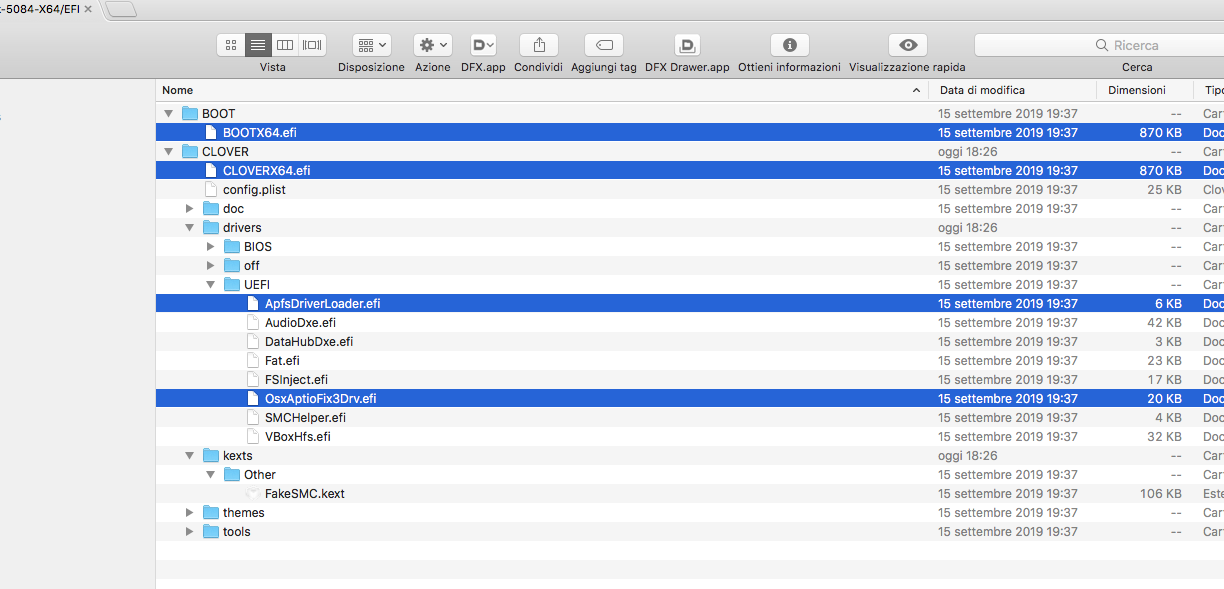The height and width of the screenshot is (589, 1224).
Task: Switch to gallery cover flow view
Action: (313, 45)
